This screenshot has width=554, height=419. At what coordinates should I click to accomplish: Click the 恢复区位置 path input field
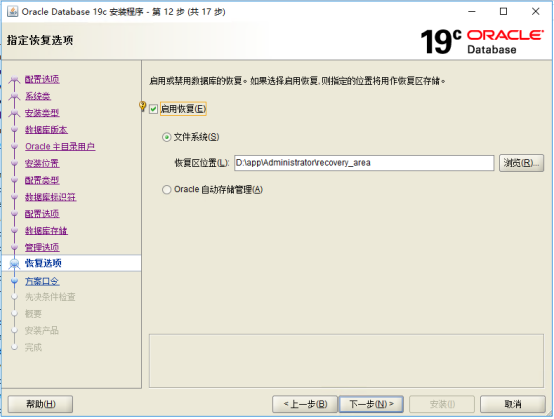coord(364,163)
